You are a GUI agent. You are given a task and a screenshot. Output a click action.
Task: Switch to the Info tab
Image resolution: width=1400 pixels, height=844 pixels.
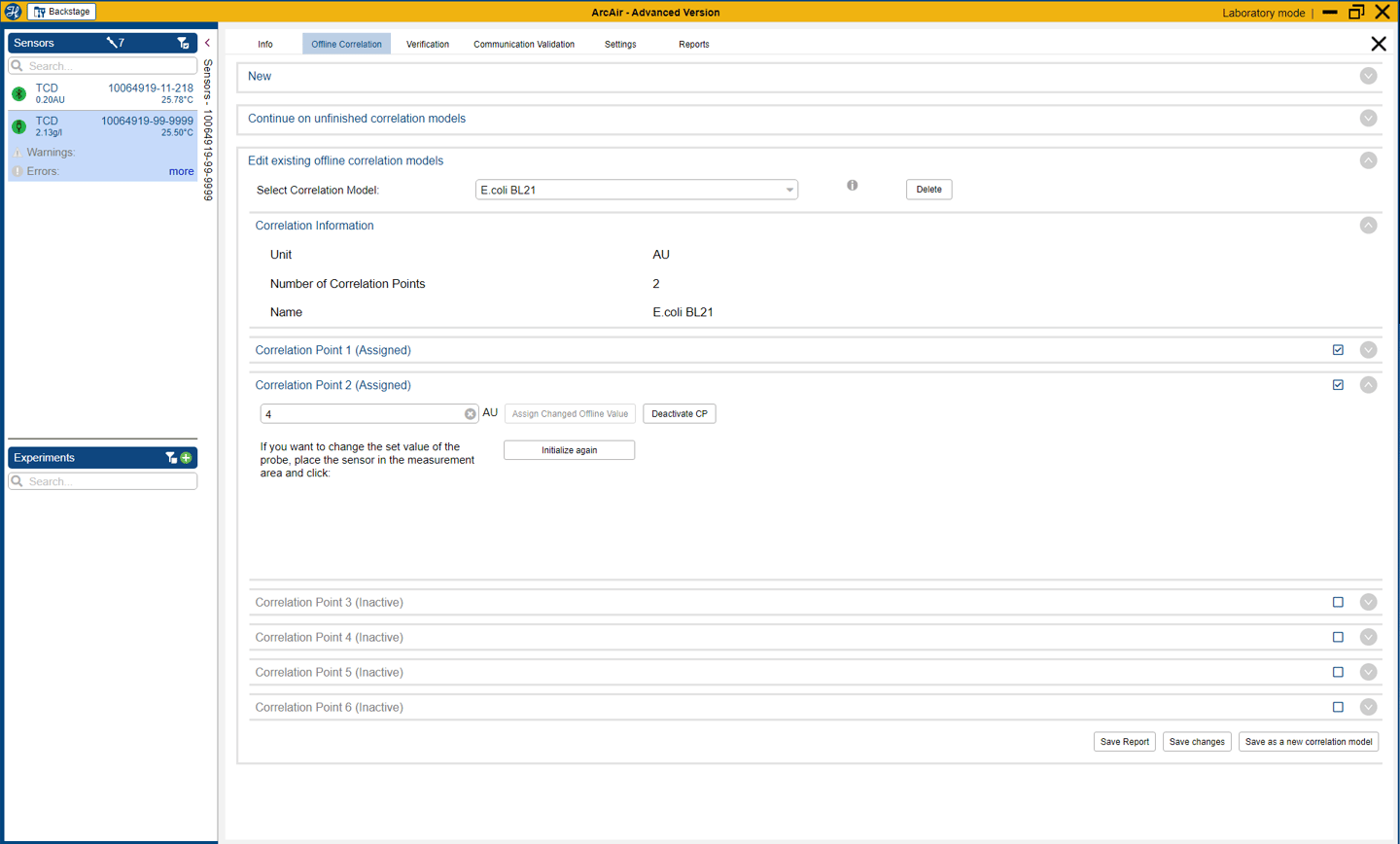coord(265,44)
